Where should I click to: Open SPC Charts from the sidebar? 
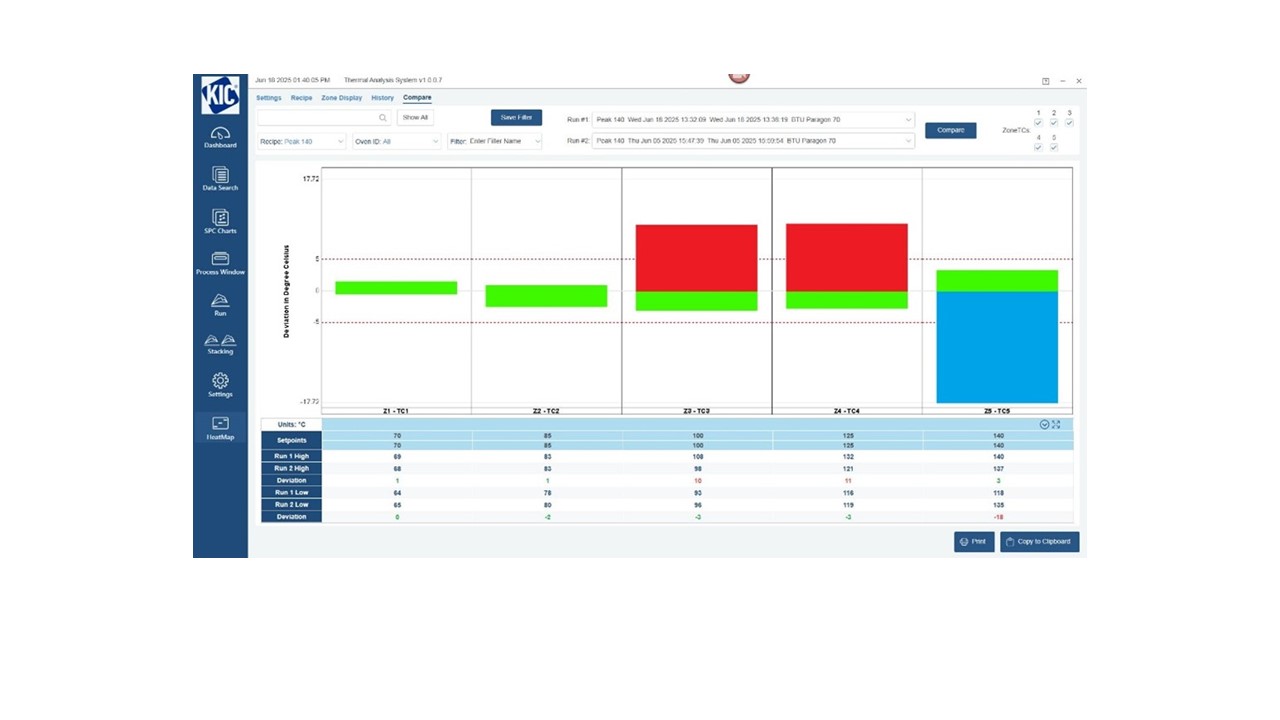[x=220, y=221]
